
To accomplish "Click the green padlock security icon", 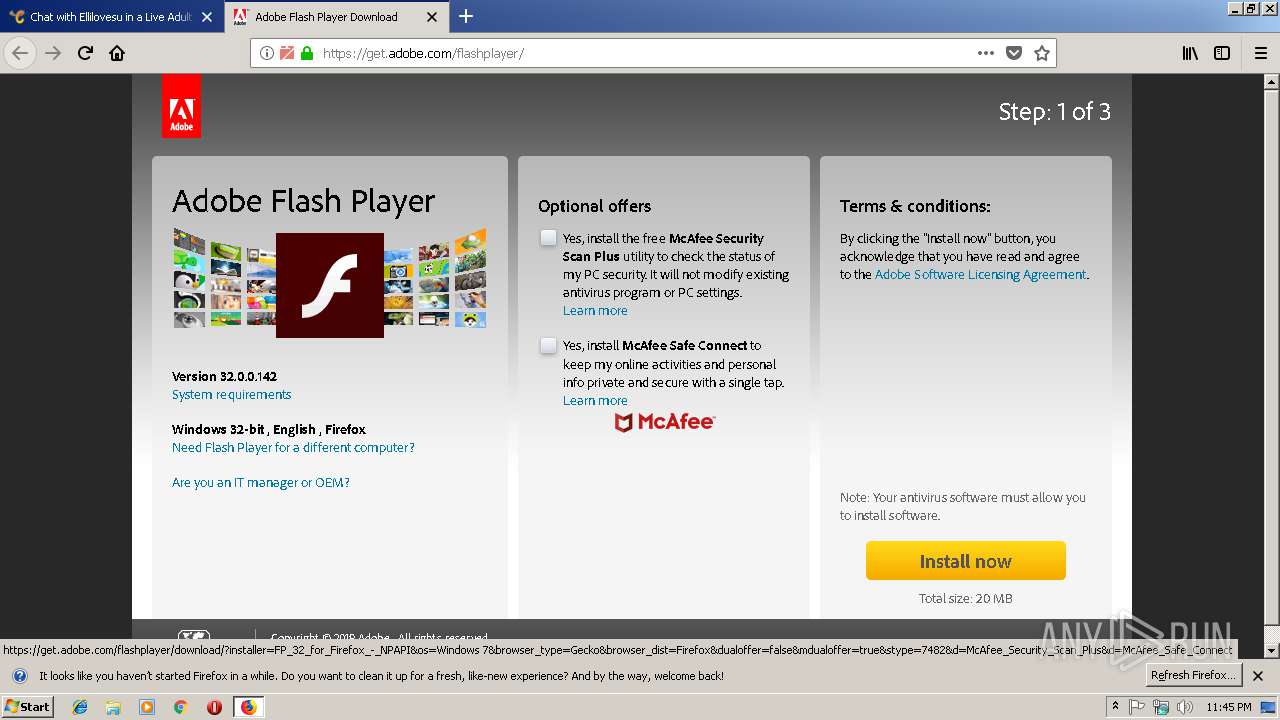I will 307,53.
